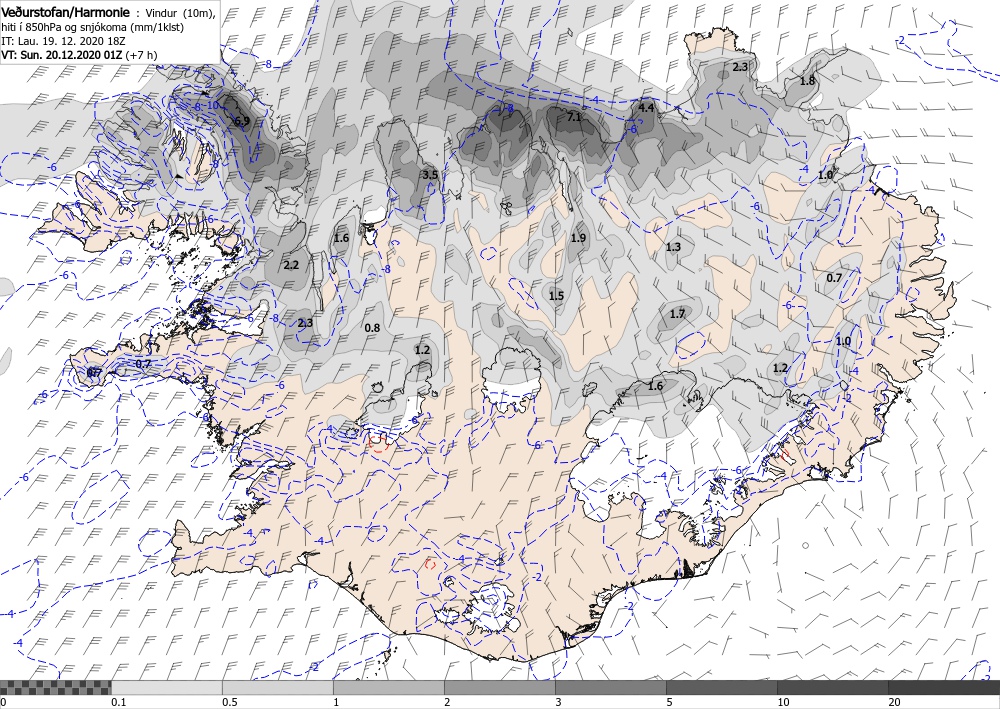Image resolution: width=1000 pixels, height=709 pixels.
Task: Click the 1.7 snowfall value
Action: tap(677, 314)
